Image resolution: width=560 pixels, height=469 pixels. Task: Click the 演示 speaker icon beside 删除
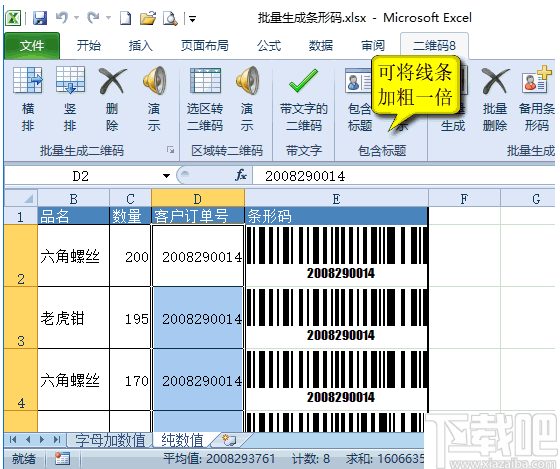[x=154, y=80]
